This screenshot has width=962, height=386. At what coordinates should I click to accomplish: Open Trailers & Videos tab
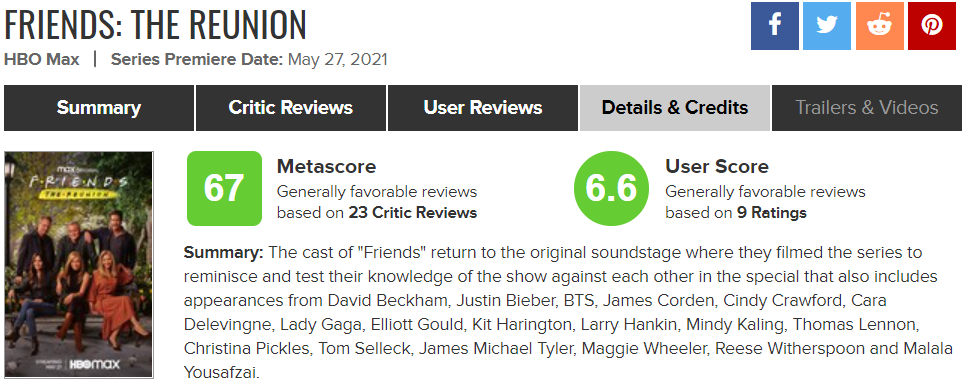(867, 108)
